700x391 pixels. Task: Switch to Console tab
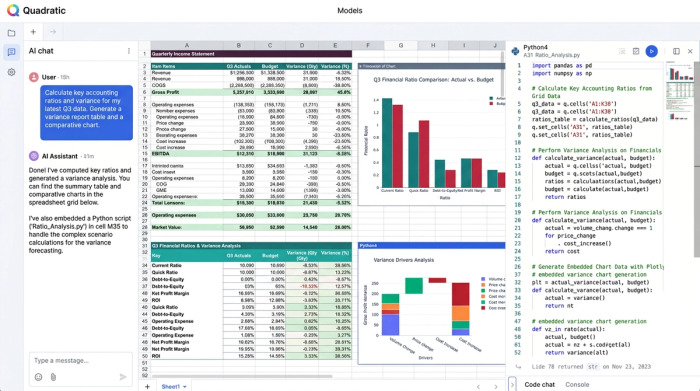click(577, 384)
